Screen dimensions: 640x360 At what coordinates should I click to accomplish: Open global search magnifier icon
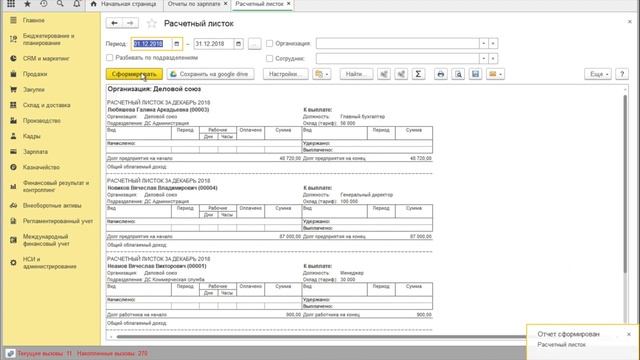click(x=60, y=4)
